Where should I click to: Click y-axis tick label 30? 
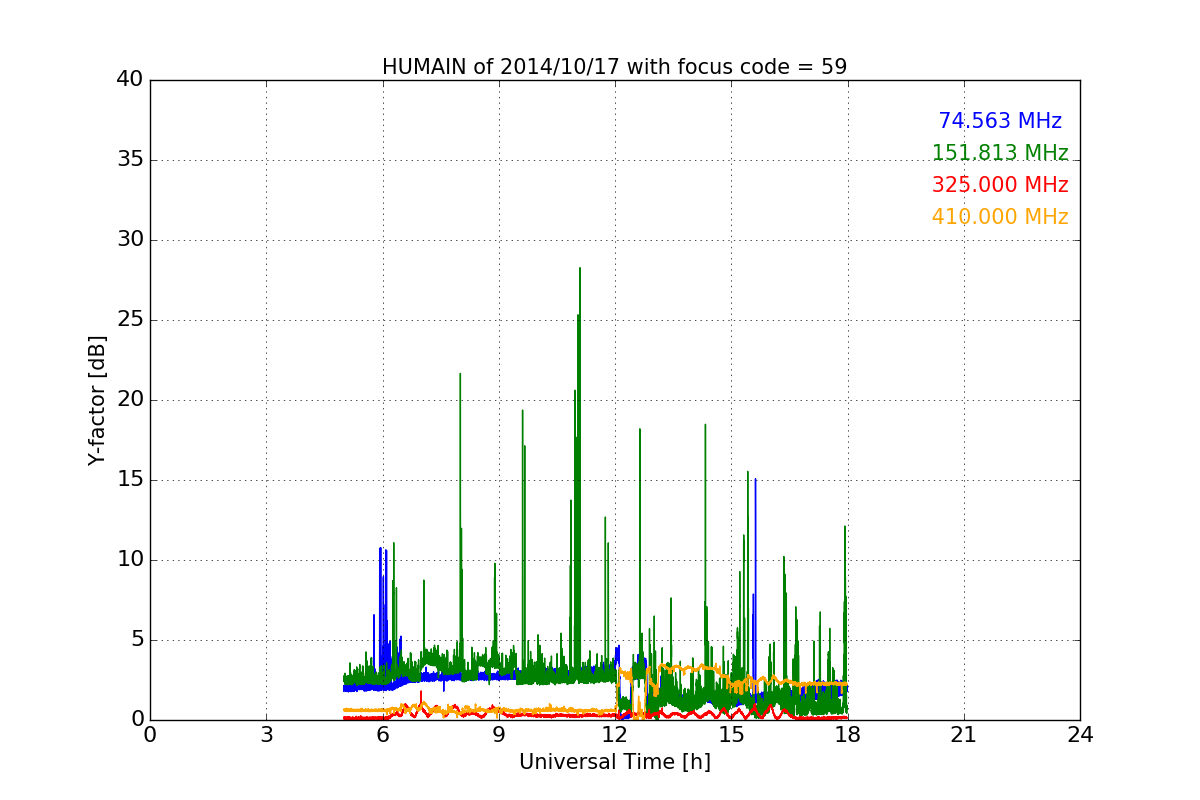130,240
